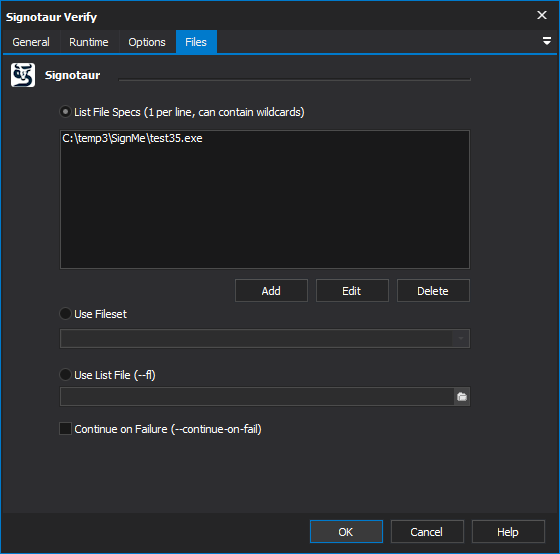The image size is (560, 554).
Task: Go to the Options tab
Action: point(147,42)
